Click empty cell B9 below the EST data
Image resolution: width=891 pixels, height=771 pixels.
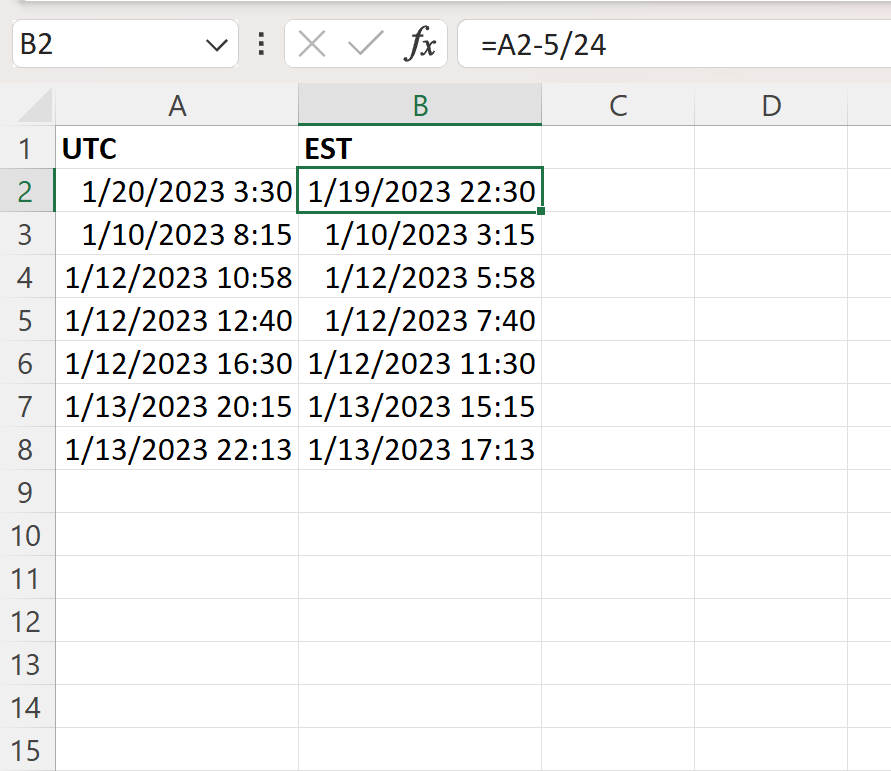click(x=420, y=493)
